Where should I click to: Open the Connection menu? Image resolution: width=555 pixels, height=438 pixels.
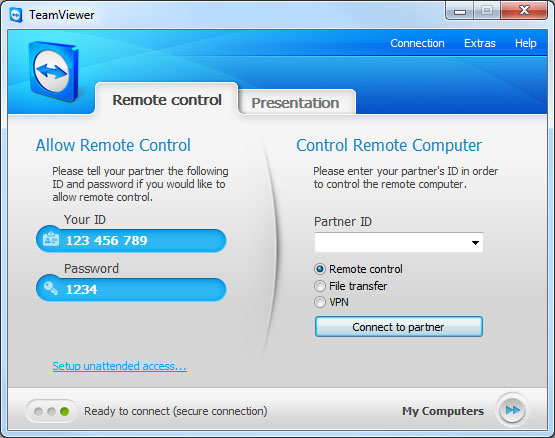417,43
